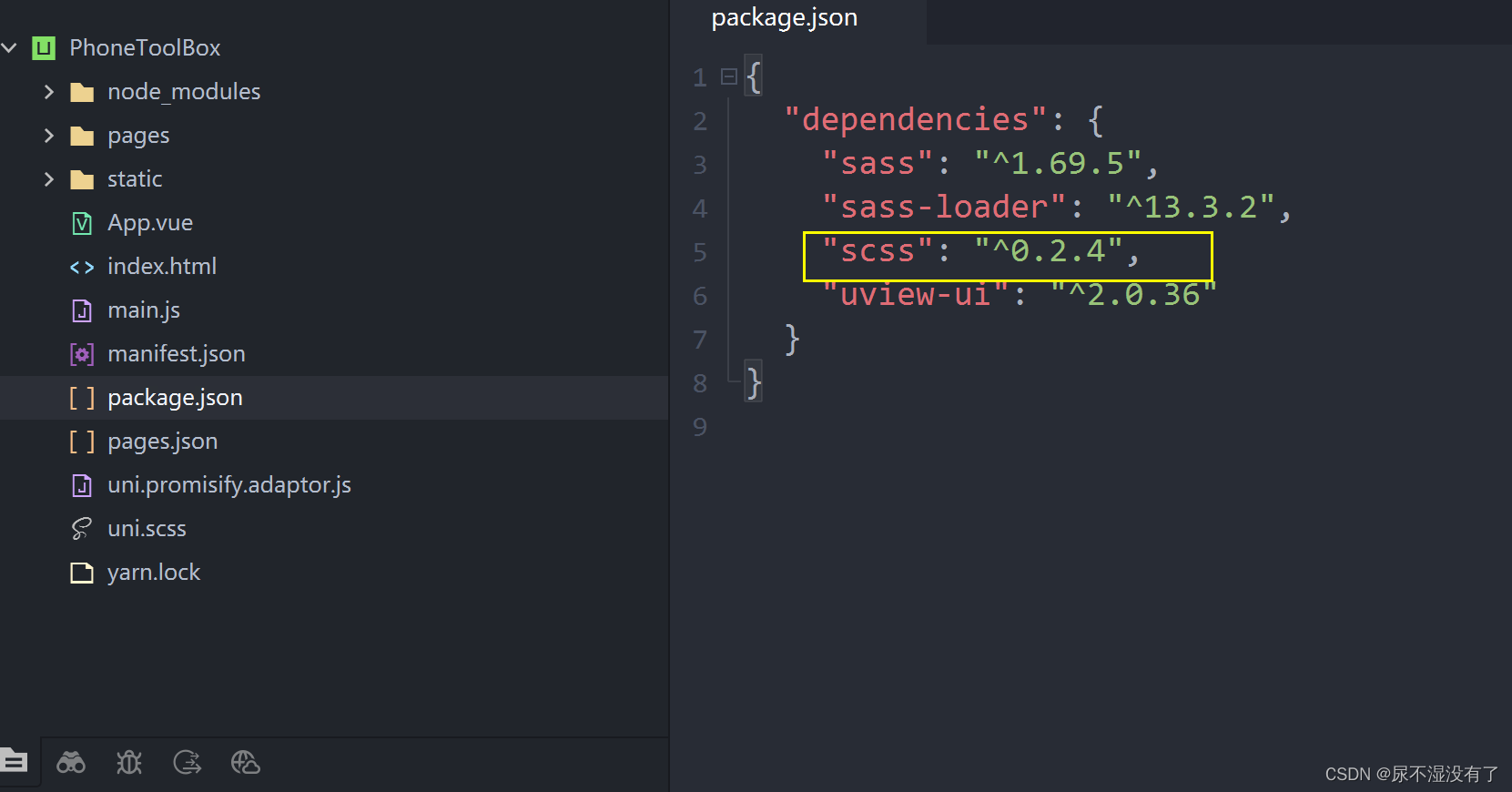Open App.vue in the file tree
This screenshot has width=1512, height=792.
(x=150, y=223)
